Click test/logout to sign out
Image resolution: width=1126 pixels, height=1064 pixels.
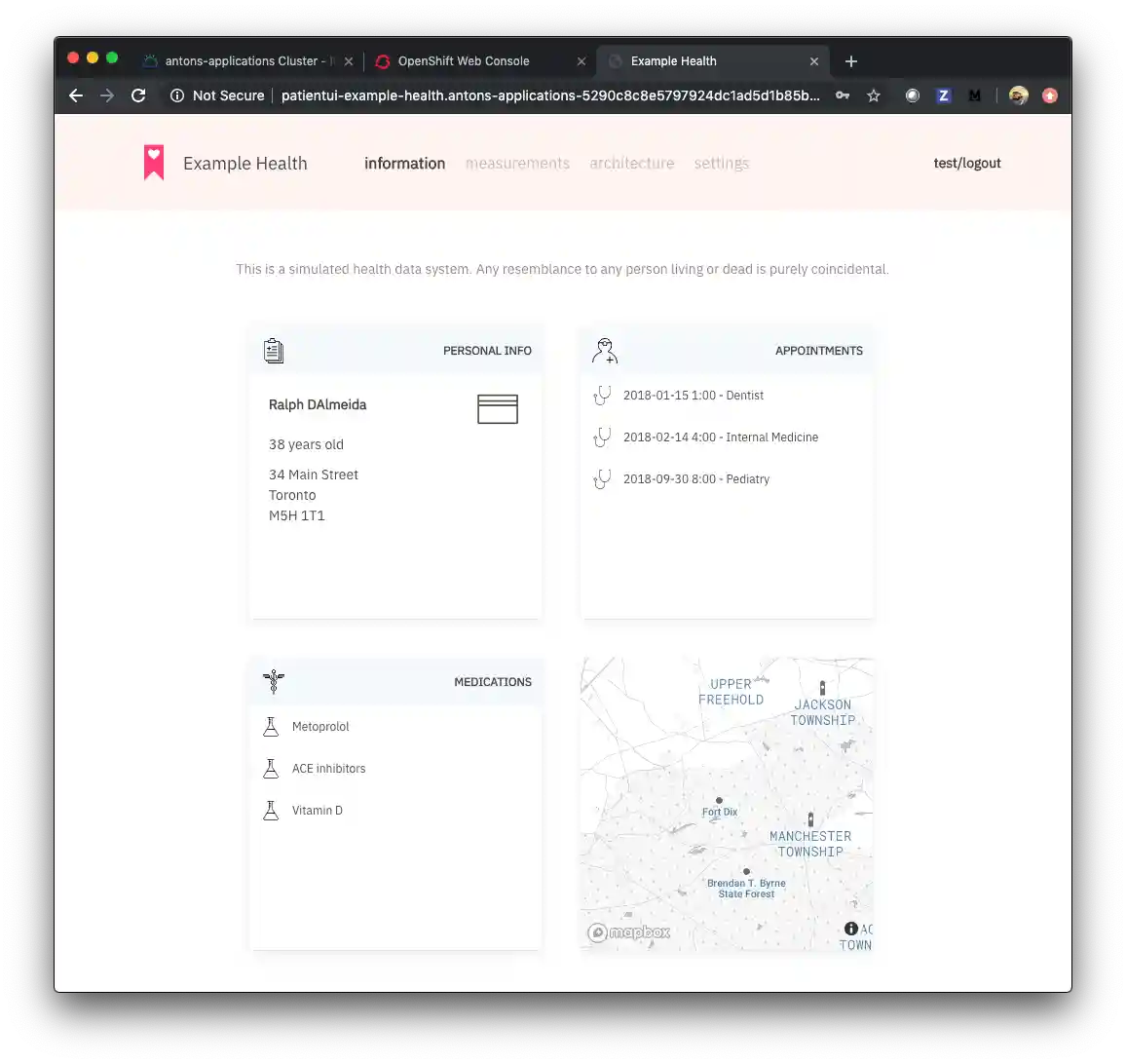tap(966, 163)
